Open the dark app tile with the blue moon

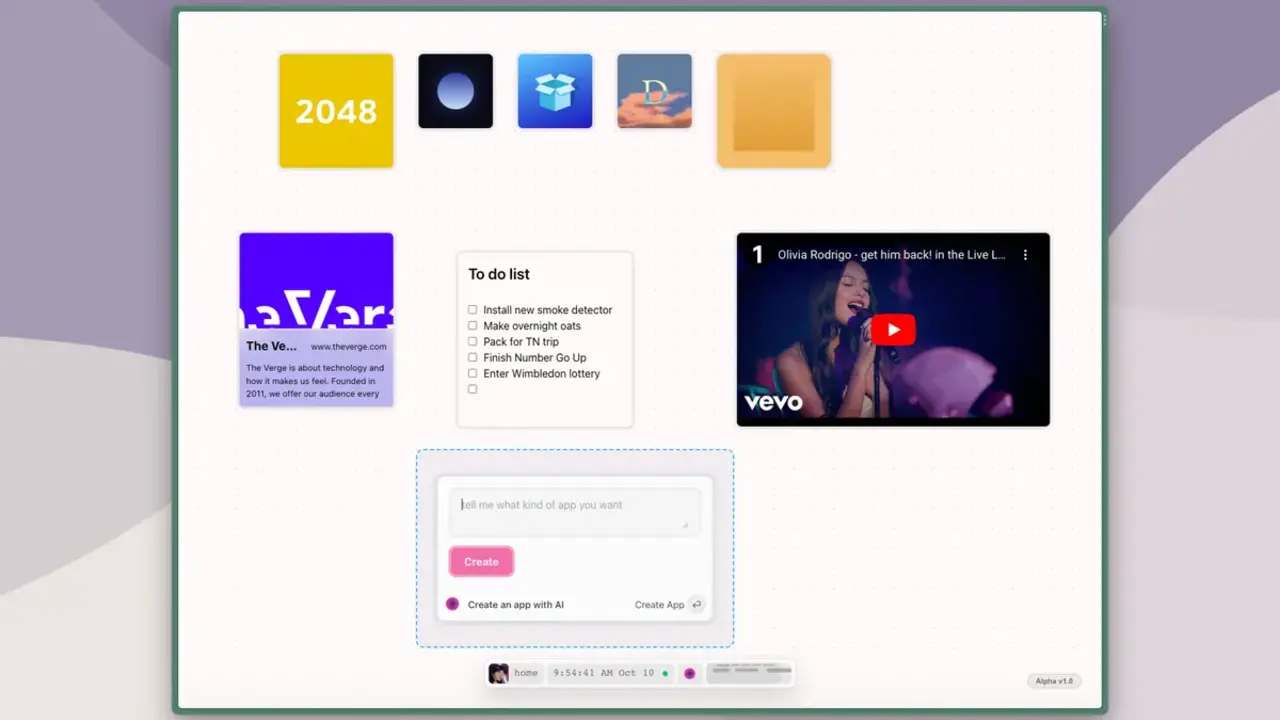coord(455,91)
